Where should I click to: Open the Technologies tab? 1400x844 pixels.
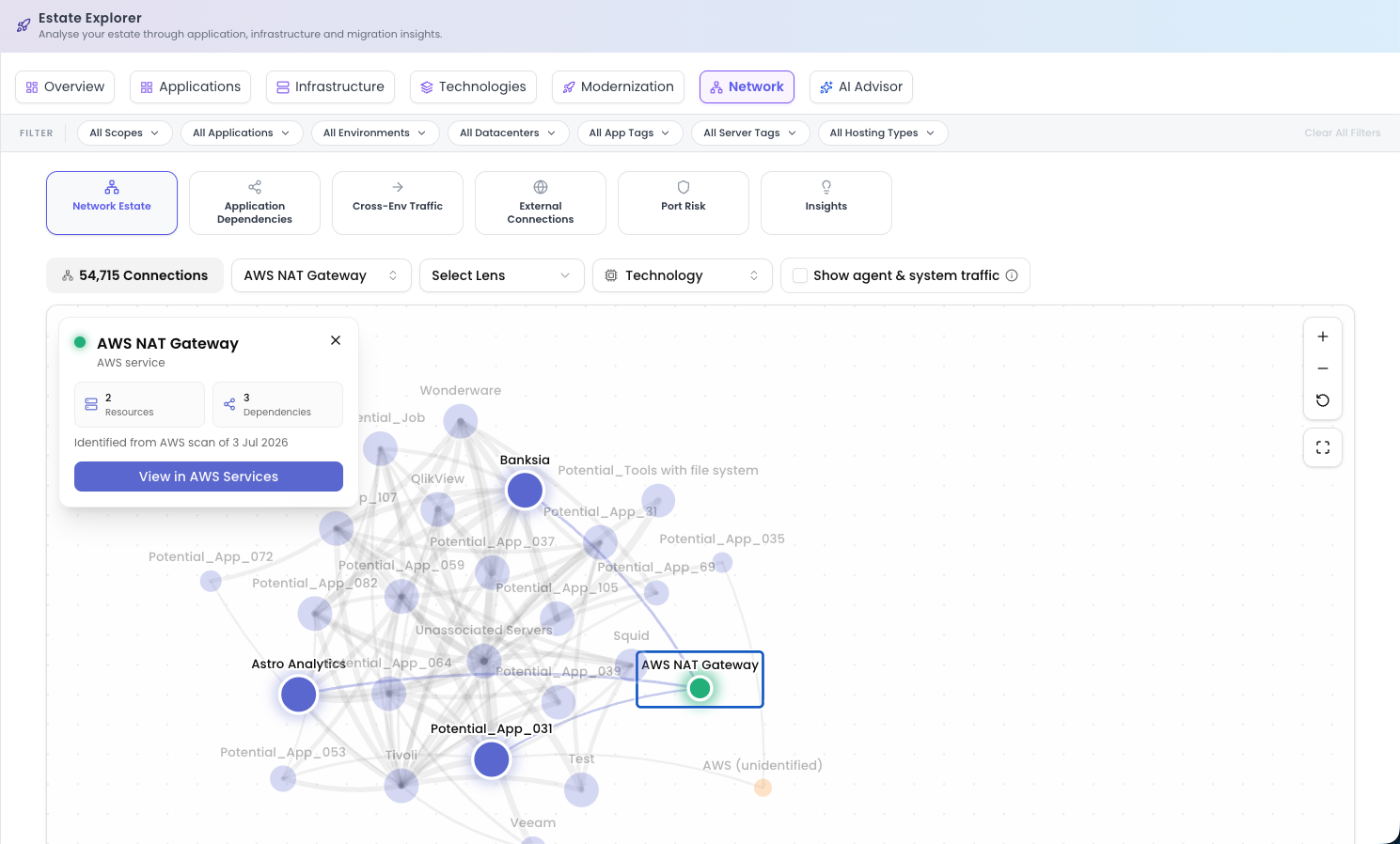tap(473, 86)
